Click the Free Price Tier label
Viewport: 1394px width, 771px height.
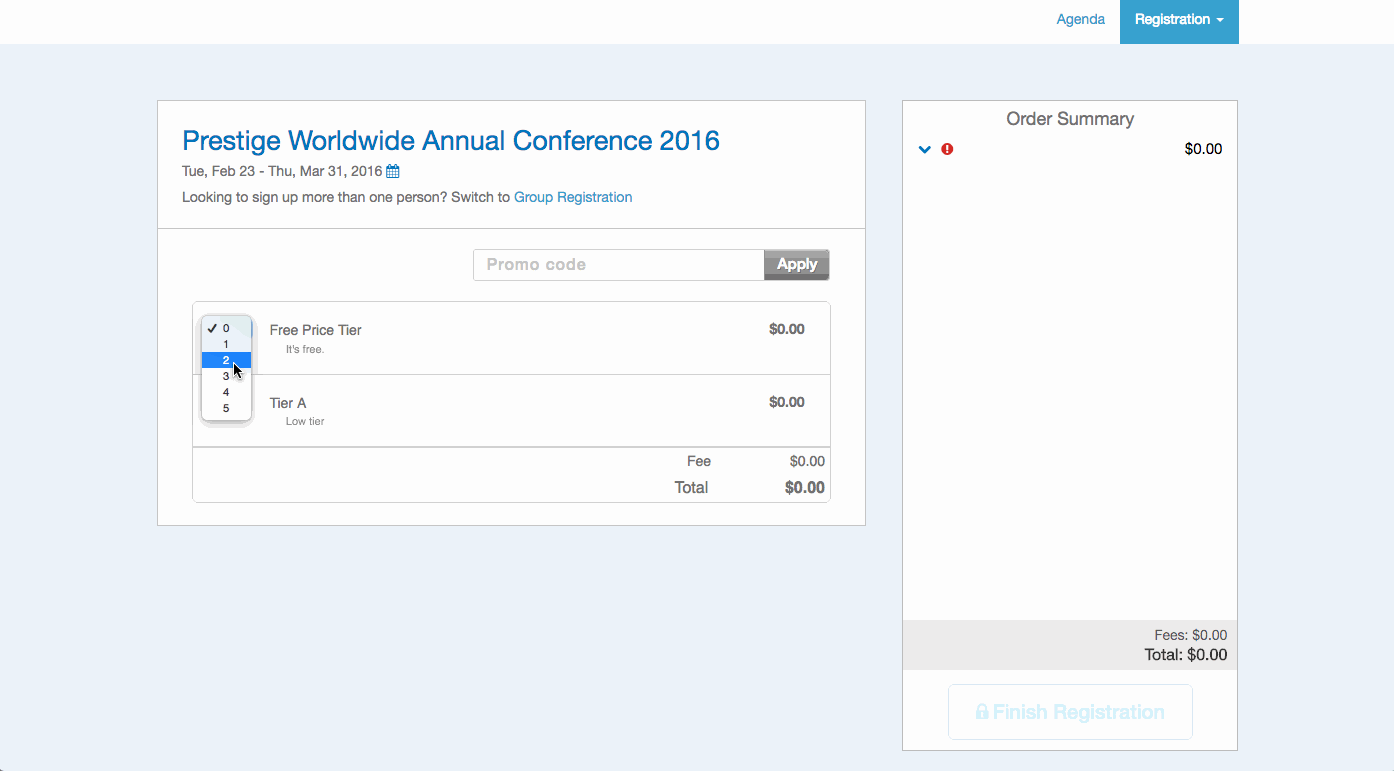315,330
